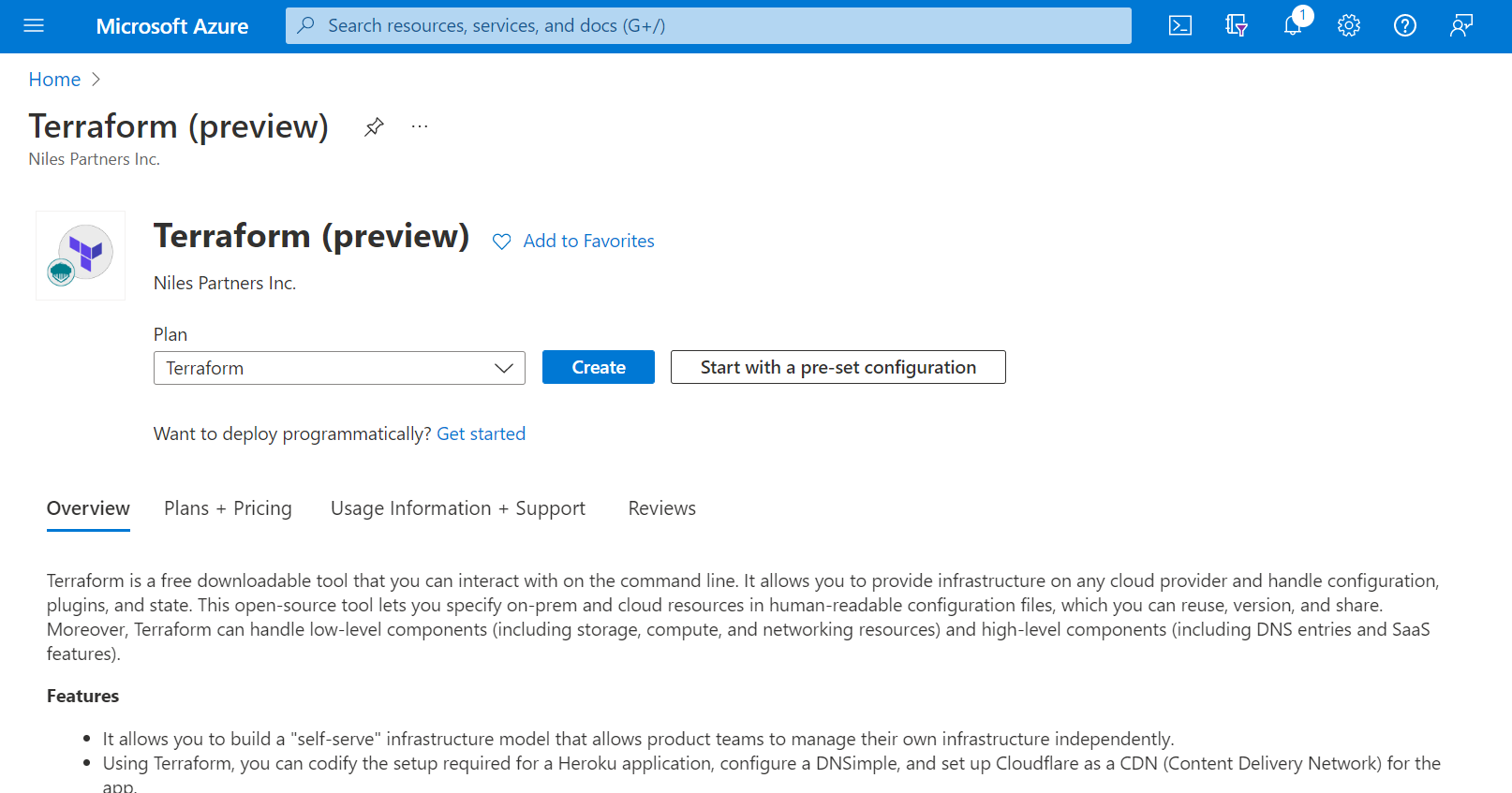Image resolution: width=1512 pixels, height=793 pixels.
Task: Open the ellipsis more options menu
Action: pyautogui.click(x=420, y=126)
